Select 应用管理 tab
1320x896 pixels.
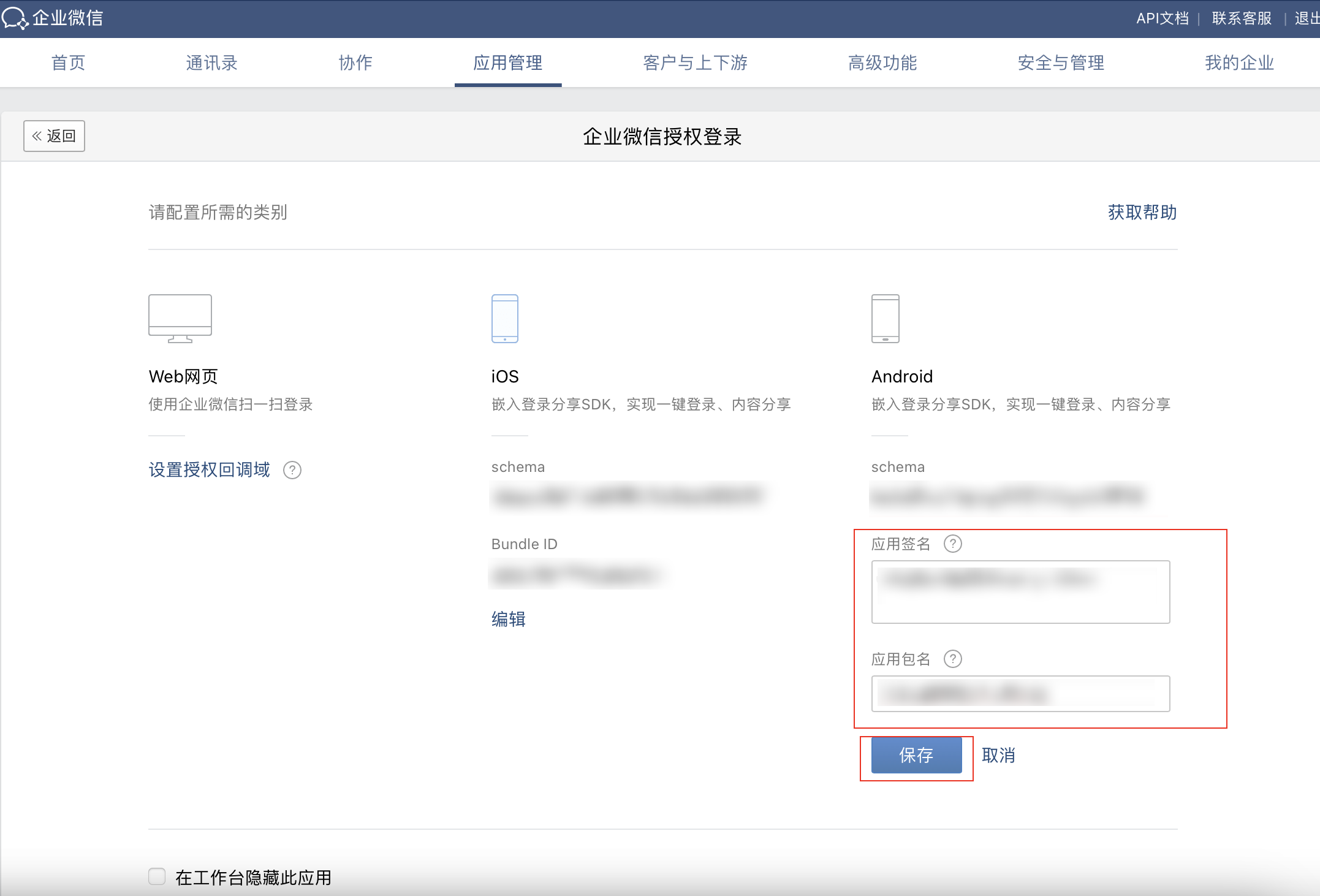[x=508, y=63]
